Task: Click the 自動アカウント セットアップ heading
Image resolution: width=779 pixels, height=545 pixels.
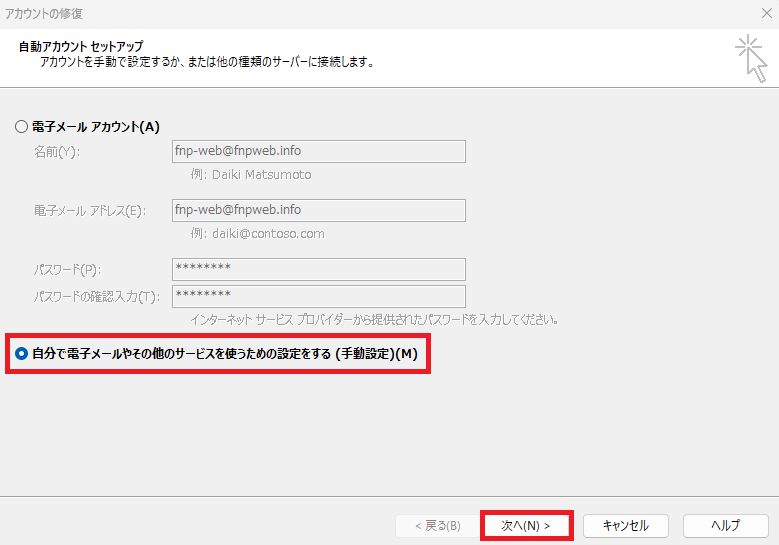Action: pyautogui.click(x=81, y=46)
